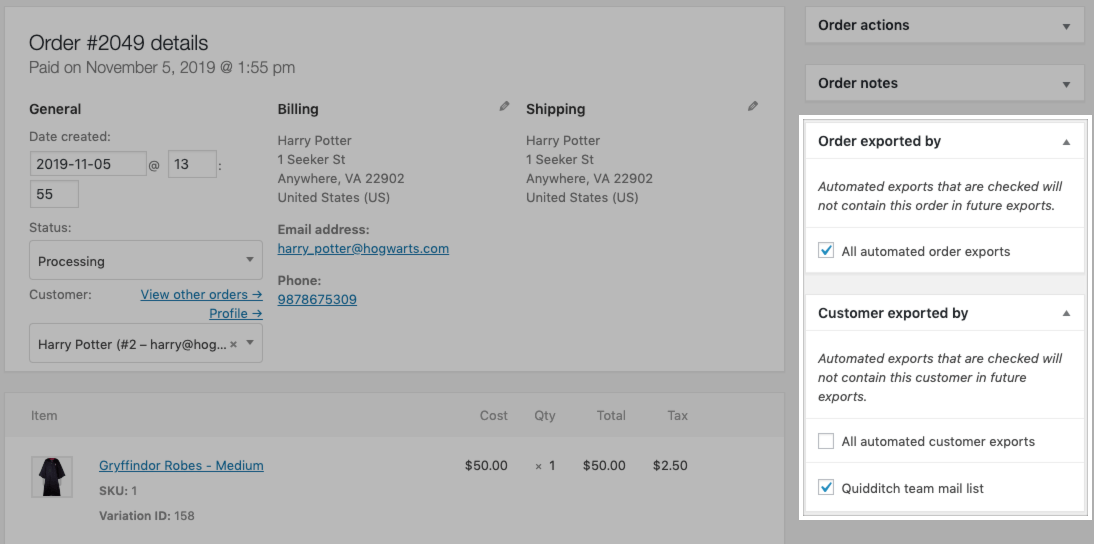Select the Order notes panel title

tap(857, 83)
